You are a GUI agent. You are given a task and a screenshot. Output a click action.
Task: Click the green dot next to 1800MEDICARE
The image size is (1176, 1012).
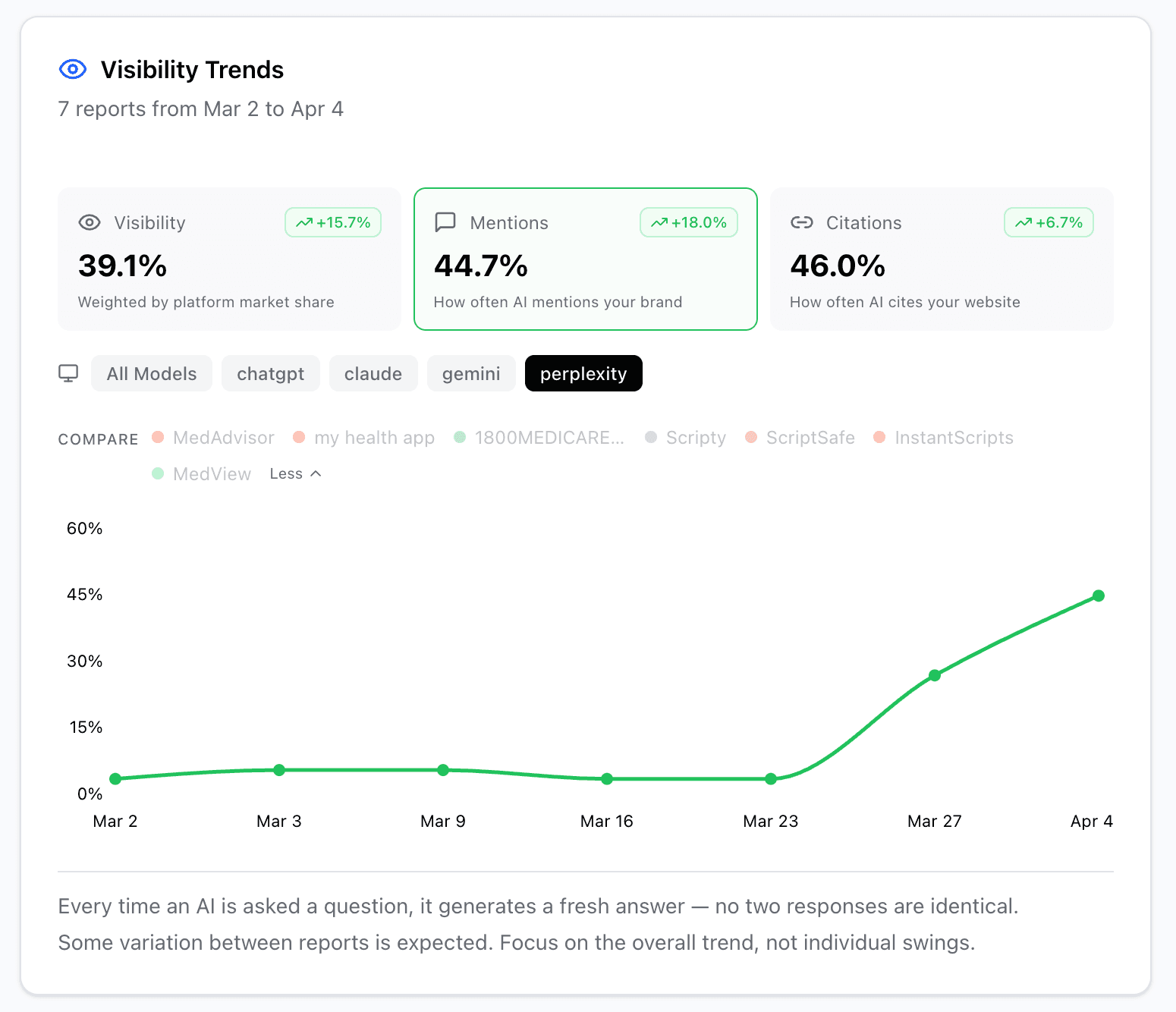click(x=459, y=438)
